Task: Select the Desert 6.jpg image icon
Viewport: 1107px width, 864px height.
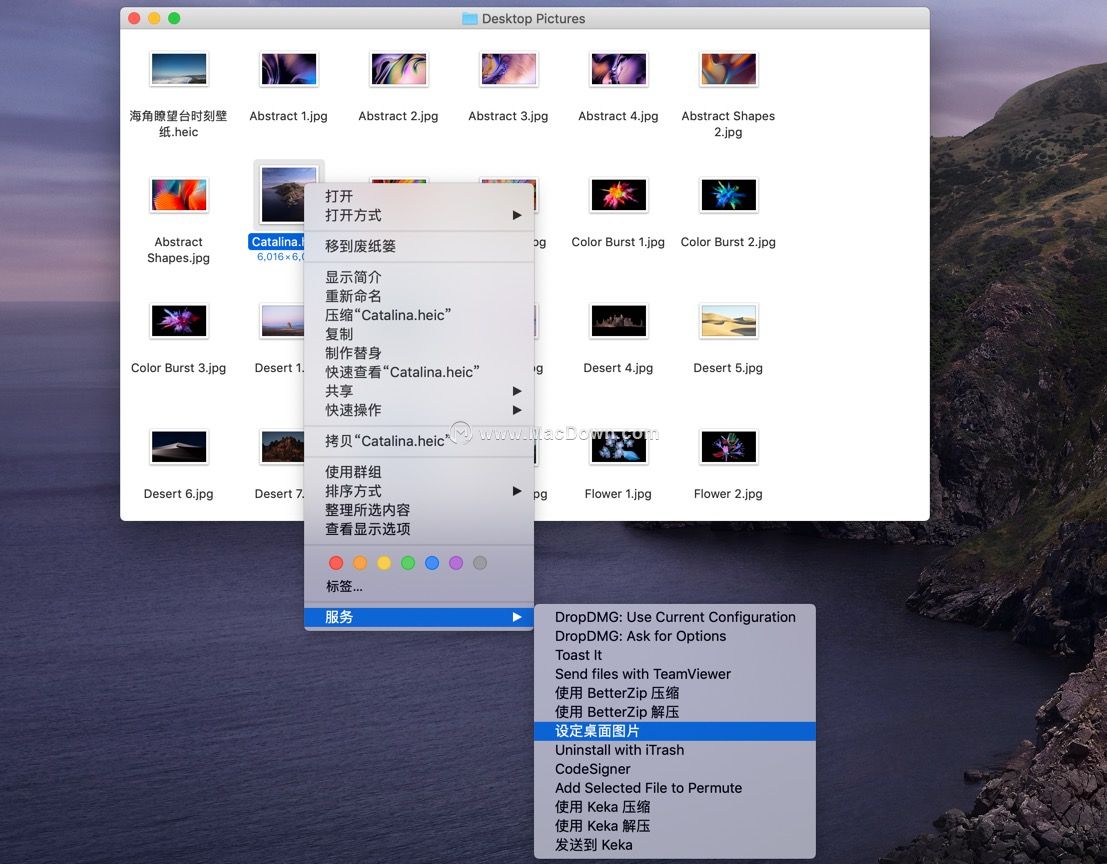Action: click(178, 446)
